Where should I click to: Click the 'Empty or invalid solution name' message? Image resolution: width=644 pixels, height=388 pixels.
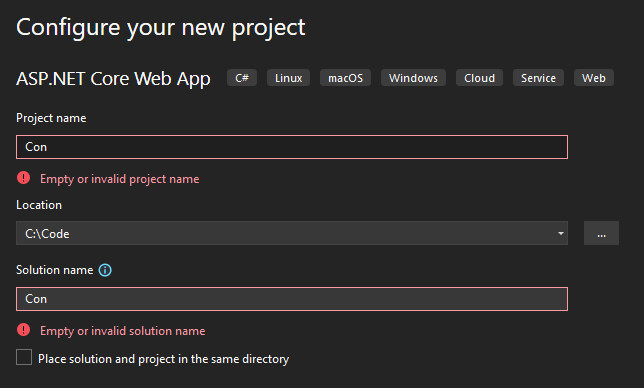(x=122, y=331)
